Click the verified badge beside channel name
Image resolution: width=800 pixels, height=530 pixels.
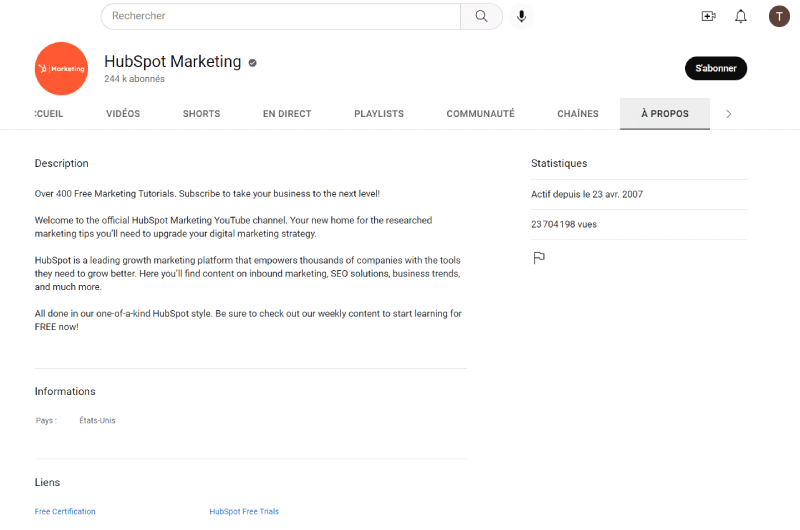pos(252,63)
